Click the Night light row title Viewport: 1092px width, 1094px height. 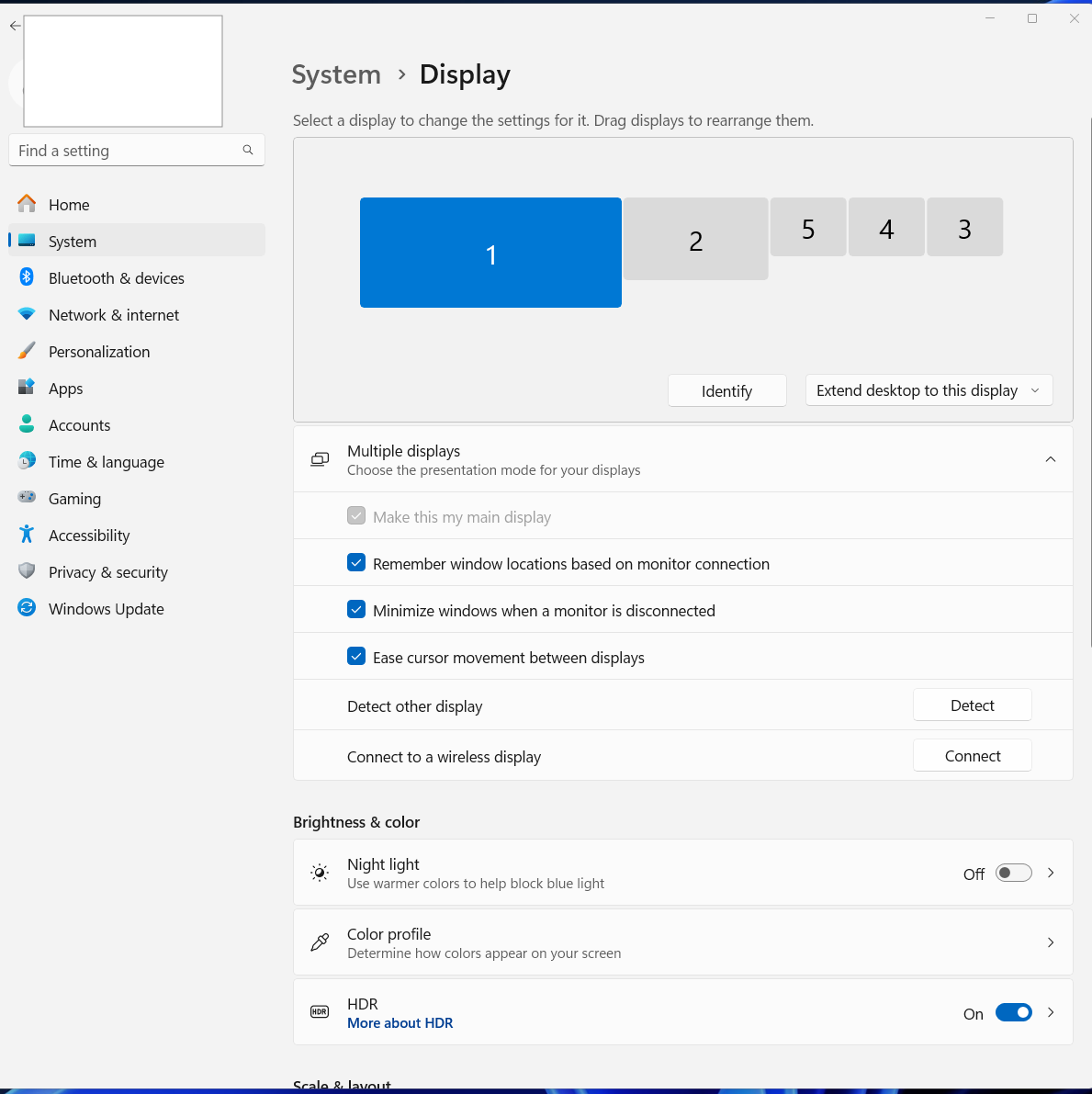tap(383, 863)
